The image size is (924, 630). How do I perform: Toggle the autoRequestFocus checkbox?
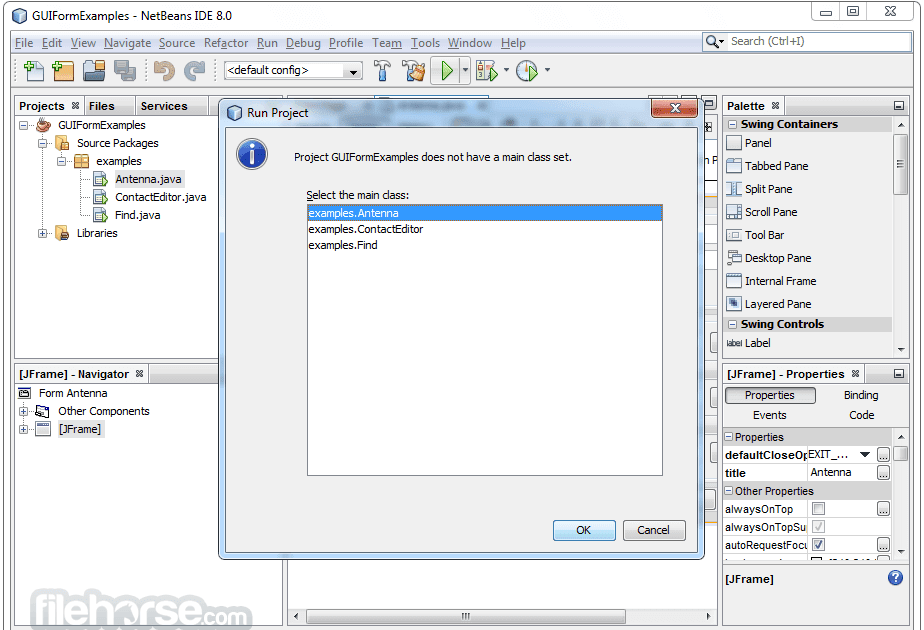(819, 545)
